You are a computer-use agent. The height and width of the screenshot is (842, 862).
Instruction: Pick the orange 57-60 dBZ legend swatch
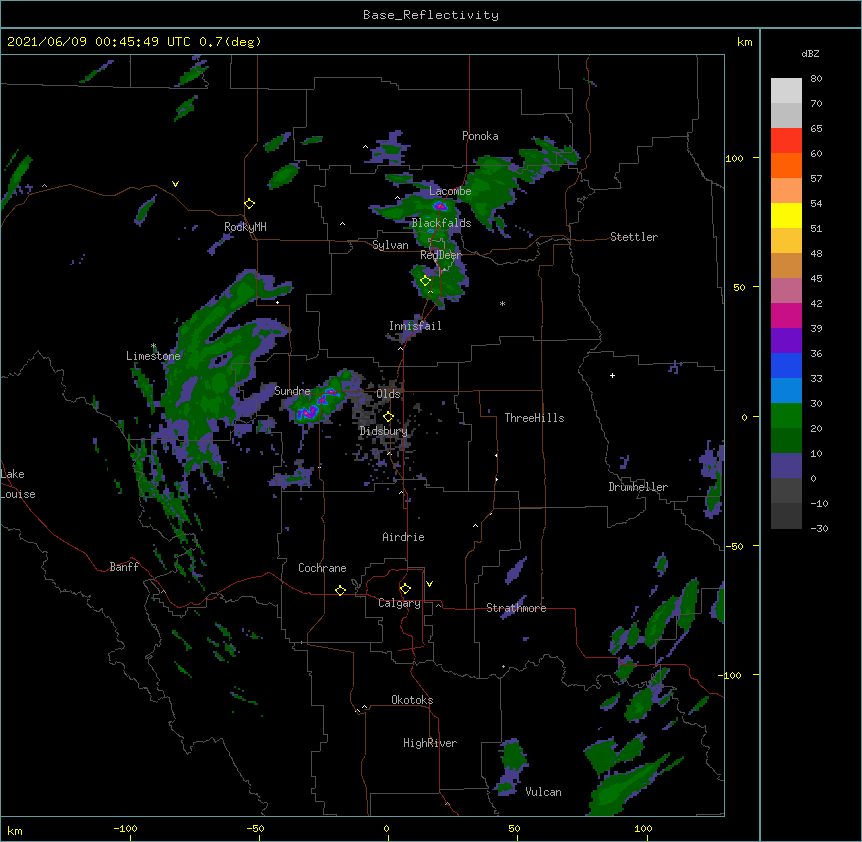[786, 165]
